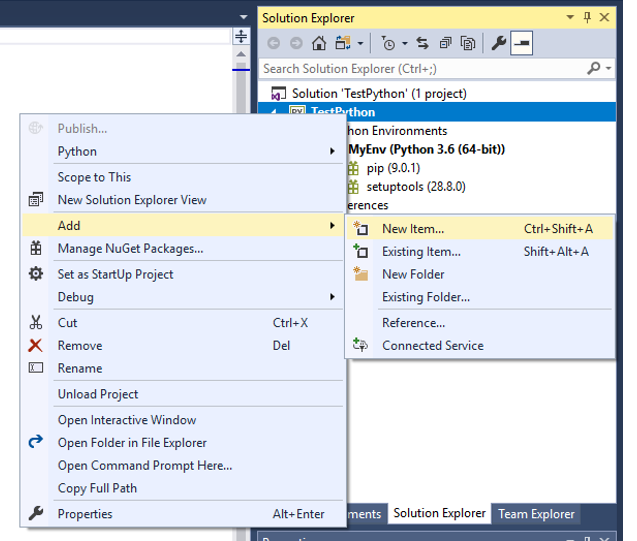Click the pin auto-hide icon of Solution Explorer
Viewport: 637px width, 541px height.
587,17
